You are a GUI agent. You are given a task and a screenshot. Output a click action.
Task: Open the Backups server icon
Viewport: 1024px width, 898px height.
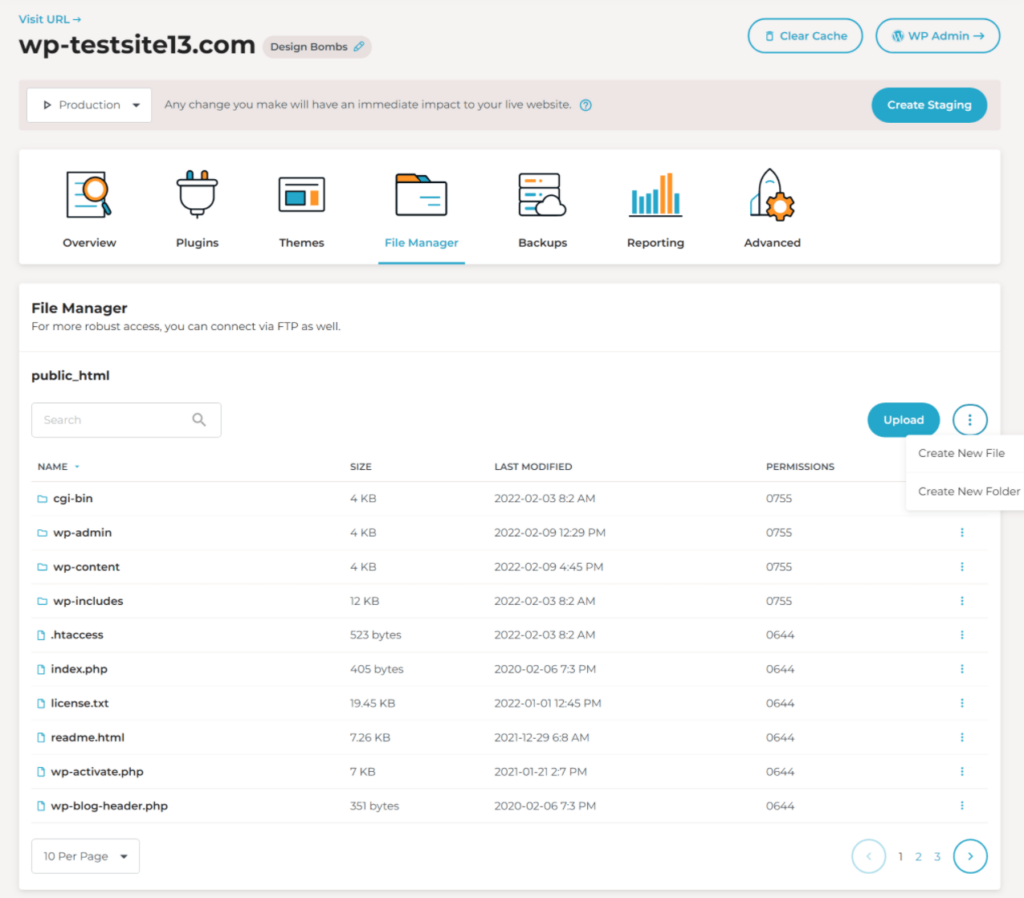click(x=542, y=195)
